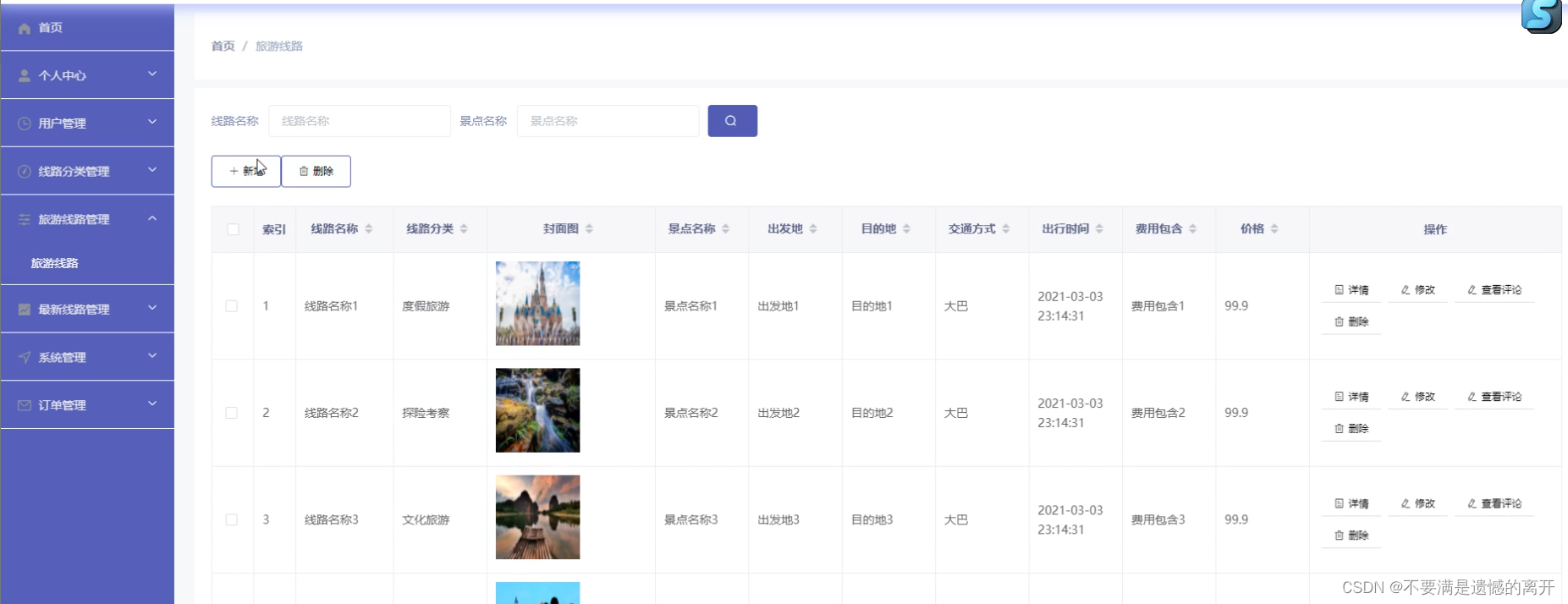Screen dimensions: 1568x604
Task: Click the compass icon beside 线路分类管理
Action: point(25,172)
